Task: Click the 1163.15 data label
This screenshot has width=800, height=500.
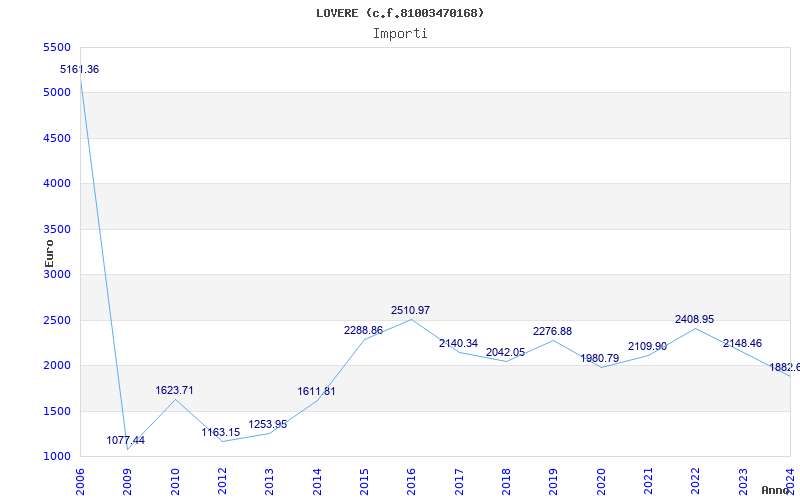Action: click(220, 433)
